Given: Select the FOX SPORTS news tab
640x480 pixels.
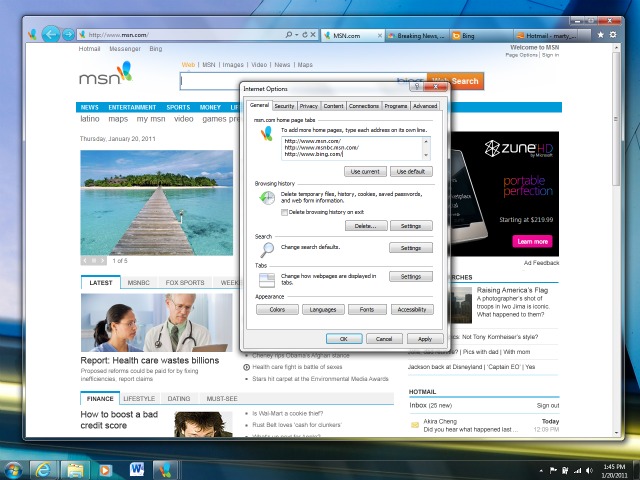Looking at the screenshot, I should click(185, 282).
